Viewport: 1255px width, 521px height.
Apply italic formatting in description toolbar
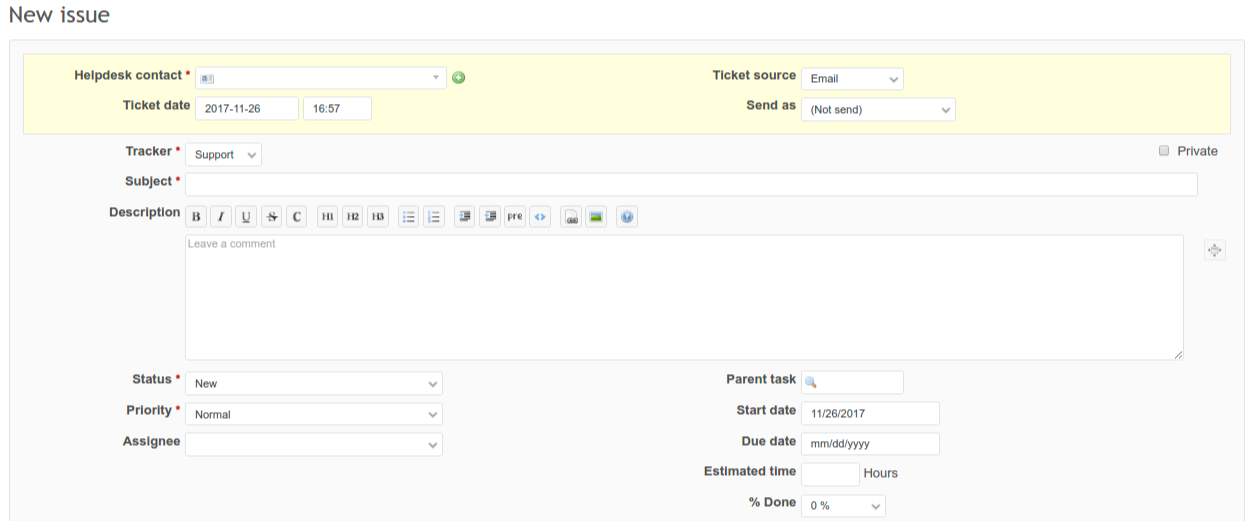(221, 217)
